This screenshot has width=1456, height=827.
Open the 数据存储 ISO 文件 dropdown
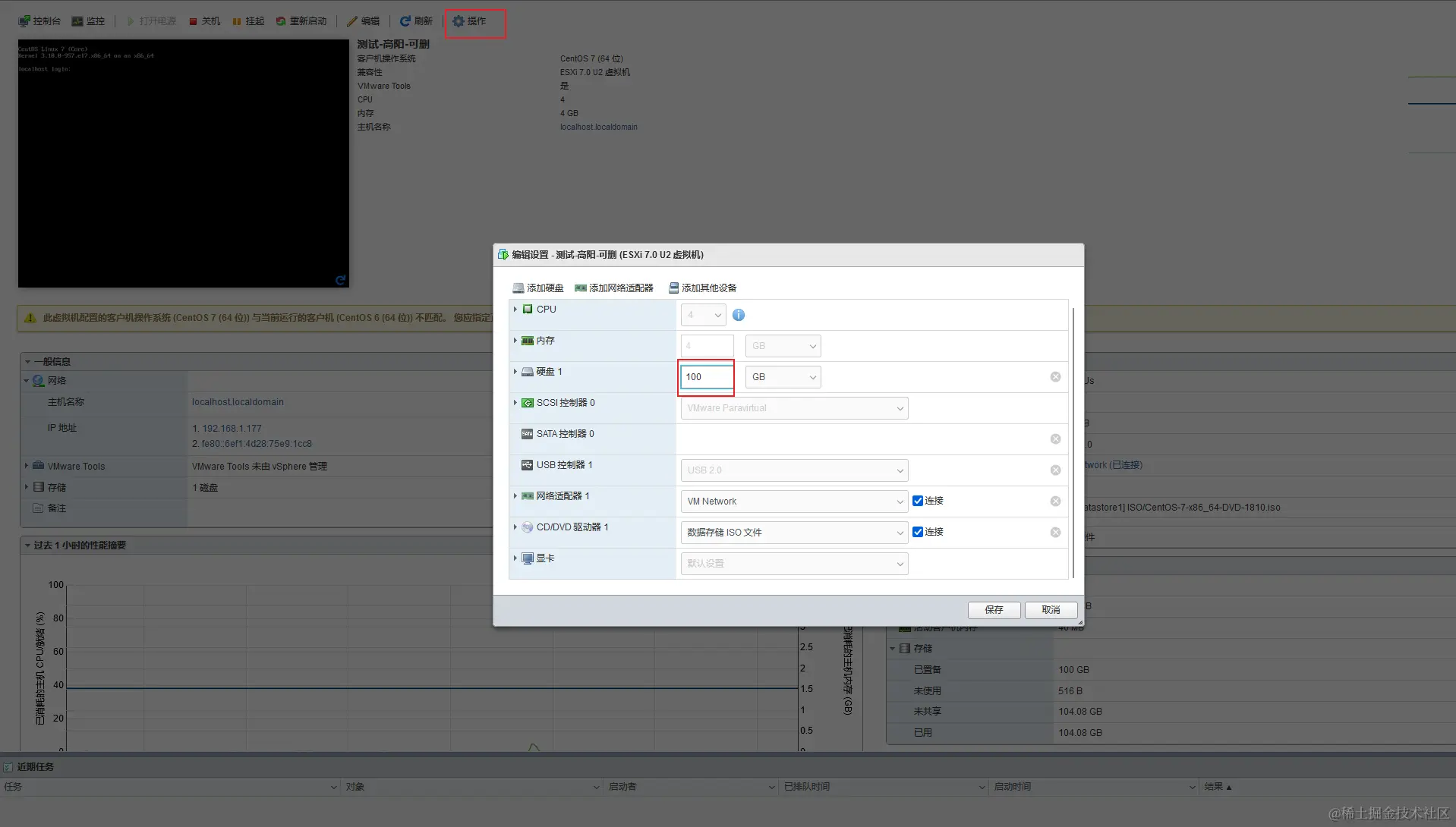point(795,533)
